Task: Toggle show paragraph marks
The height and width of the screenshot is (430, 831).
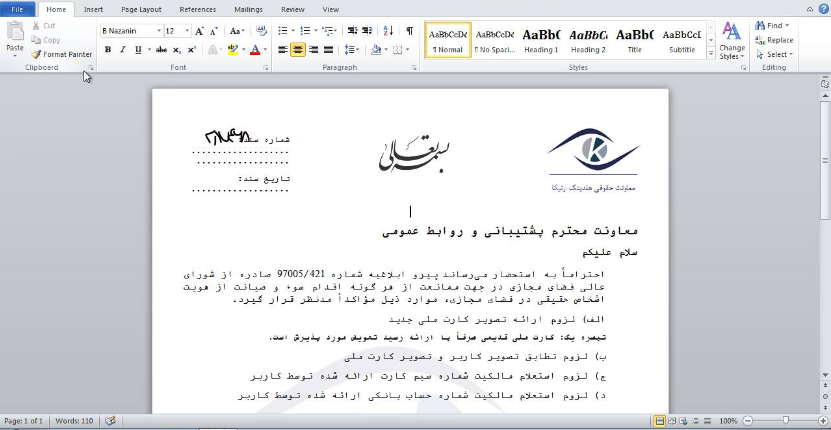Action: point(410,31)
